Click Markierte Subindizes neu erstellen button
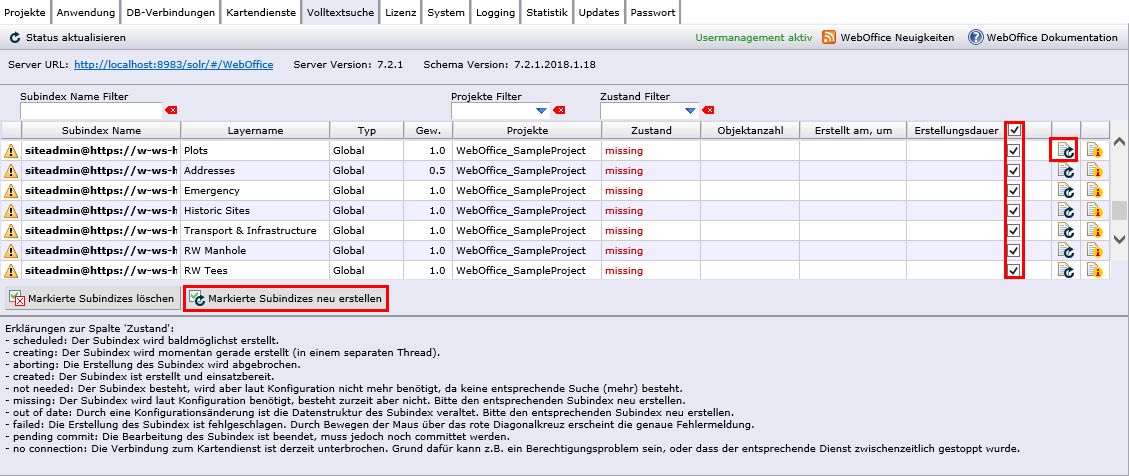This screenshot has height=476, width=1129. click(x=286, y=298)
